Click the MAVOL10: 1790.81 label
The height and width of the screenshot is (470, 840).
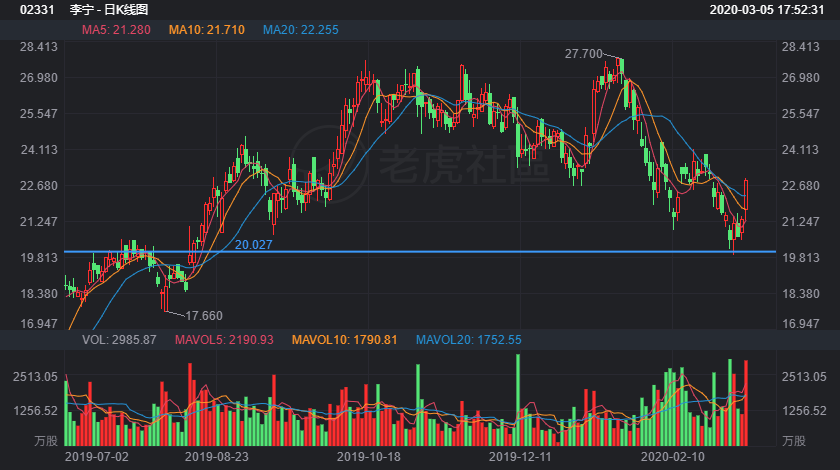coord(344,340)
